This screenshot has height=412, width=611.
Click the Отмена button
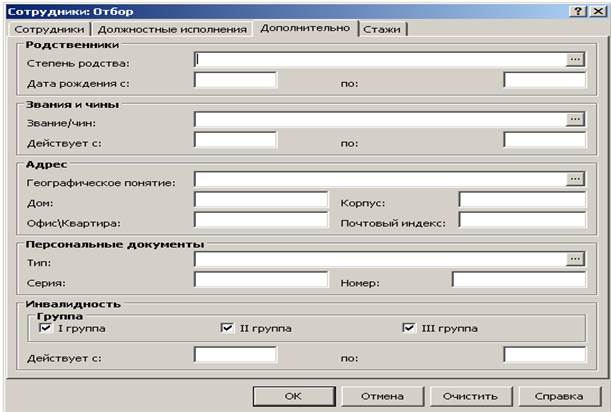pos(382,396)
